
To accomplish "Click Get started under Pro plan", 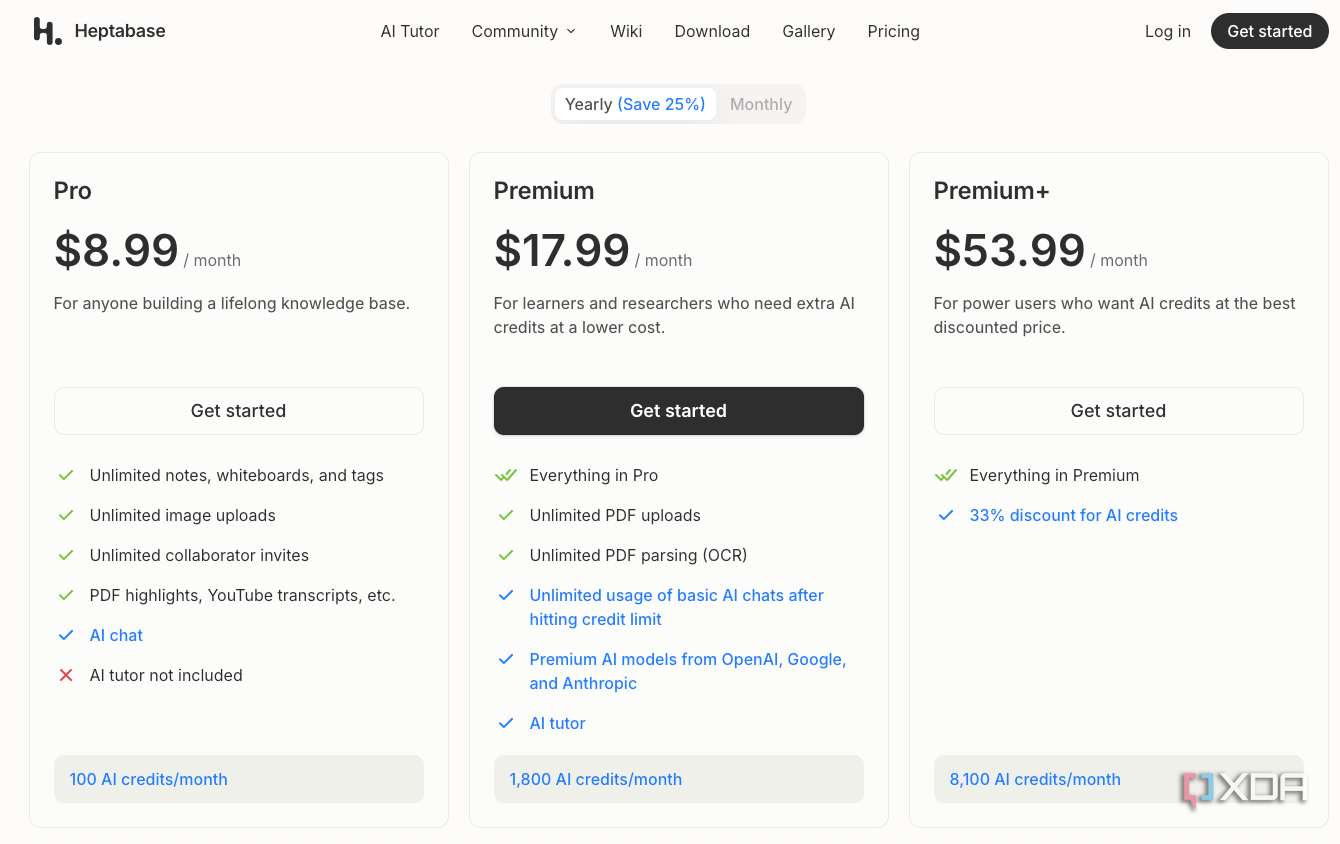I will (239, 411).
